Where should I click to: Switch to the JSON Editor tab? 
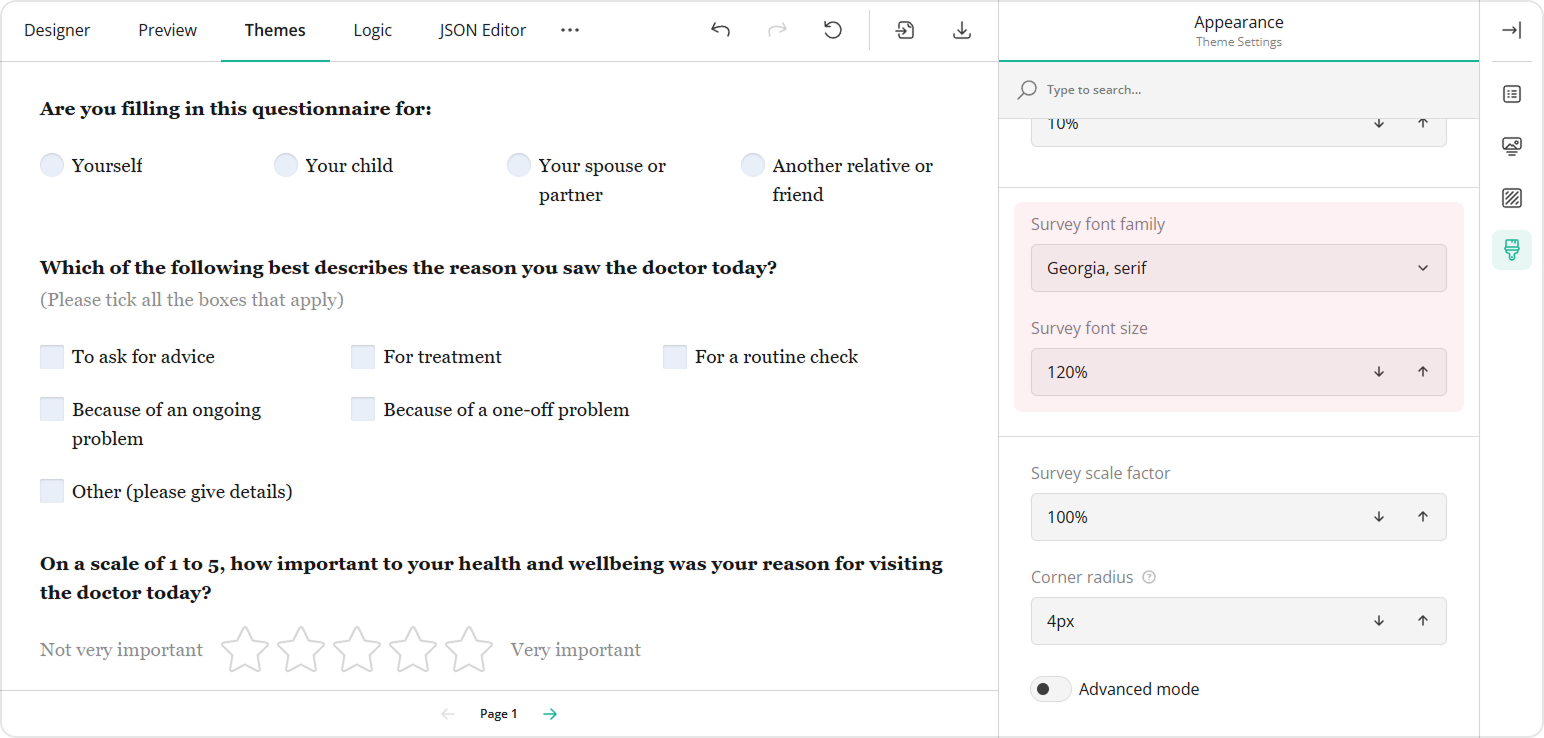coord(482,30)
